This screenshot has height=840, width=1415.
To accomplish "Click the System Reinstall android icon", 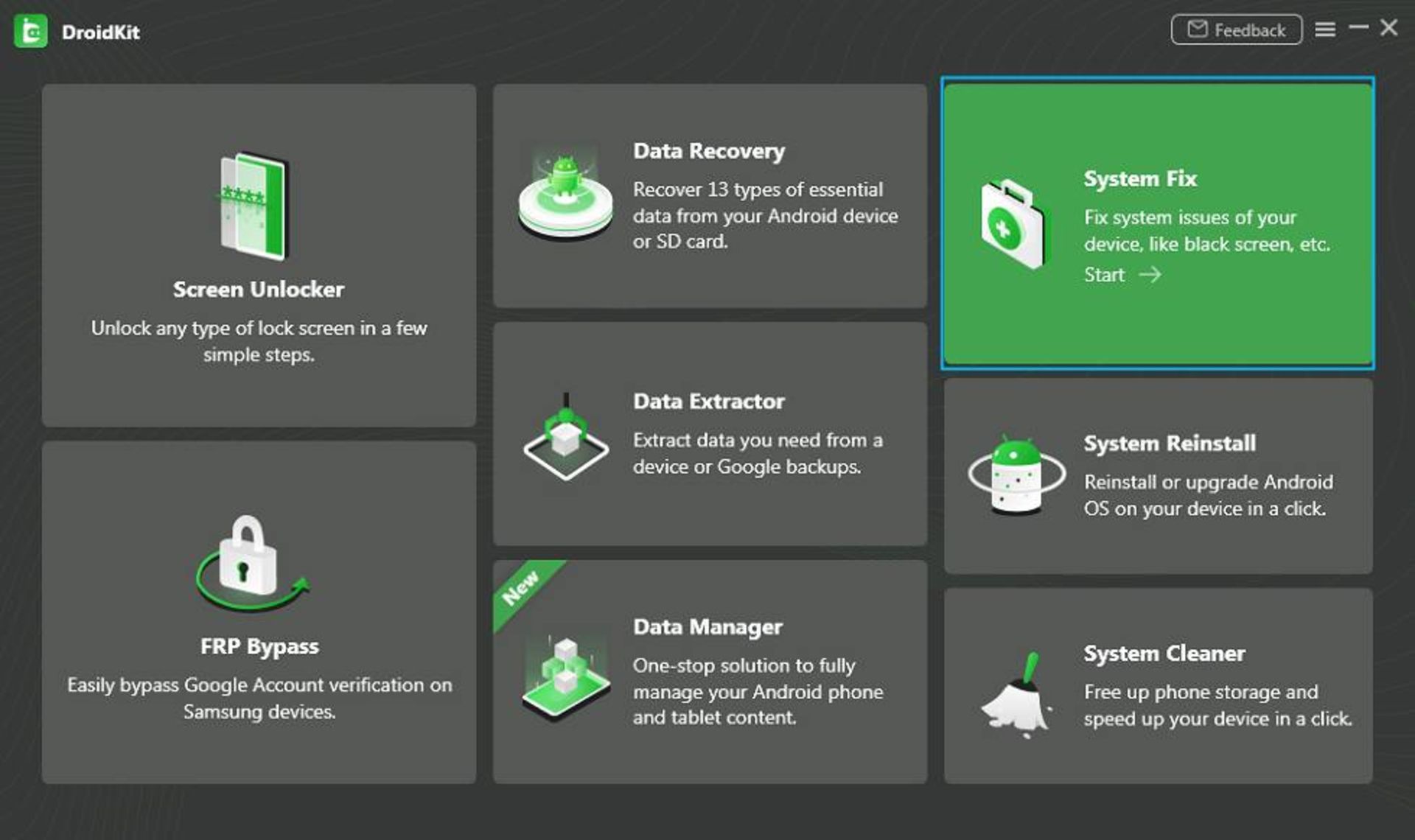I will [1016, 475].
